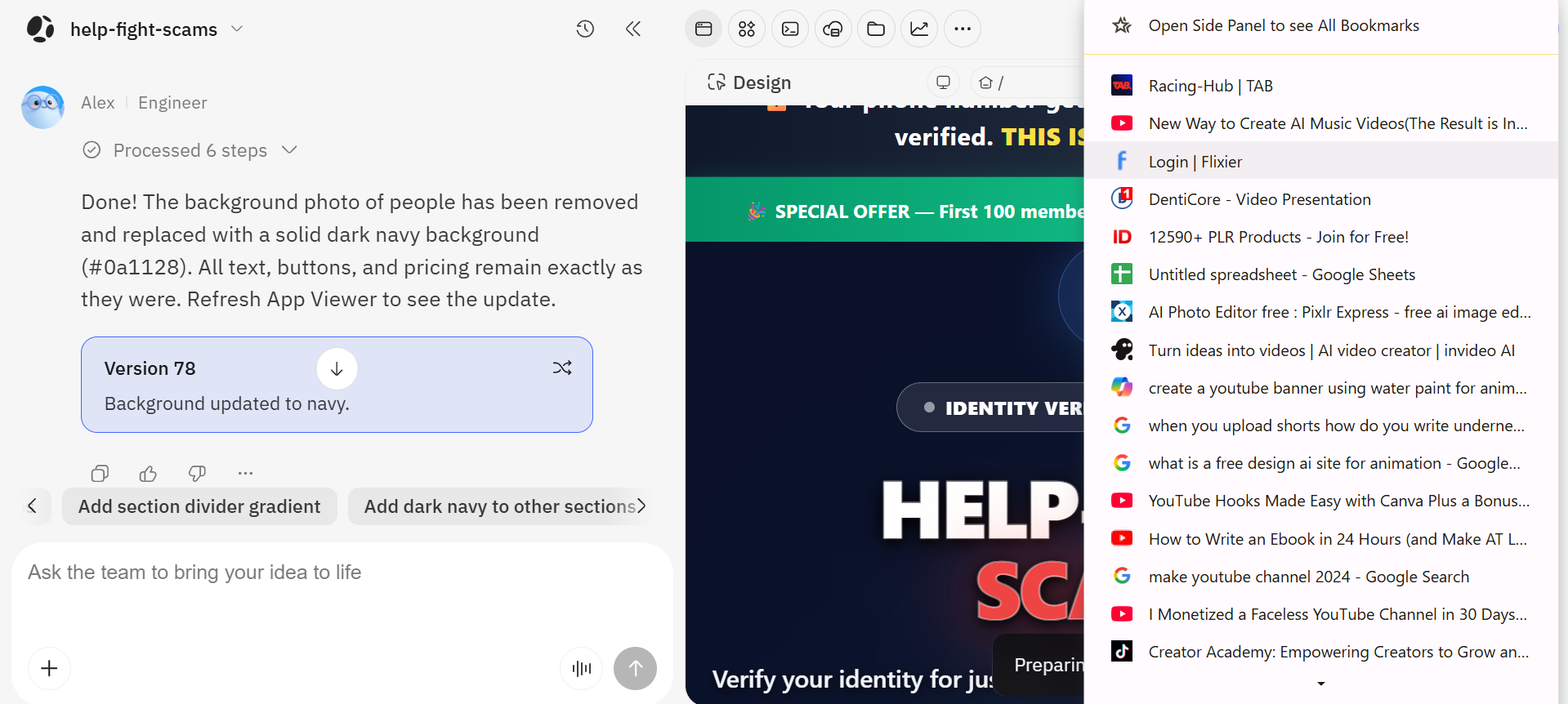
Task: Open the terminal icon in toolbar
Action: coord(790,29)
